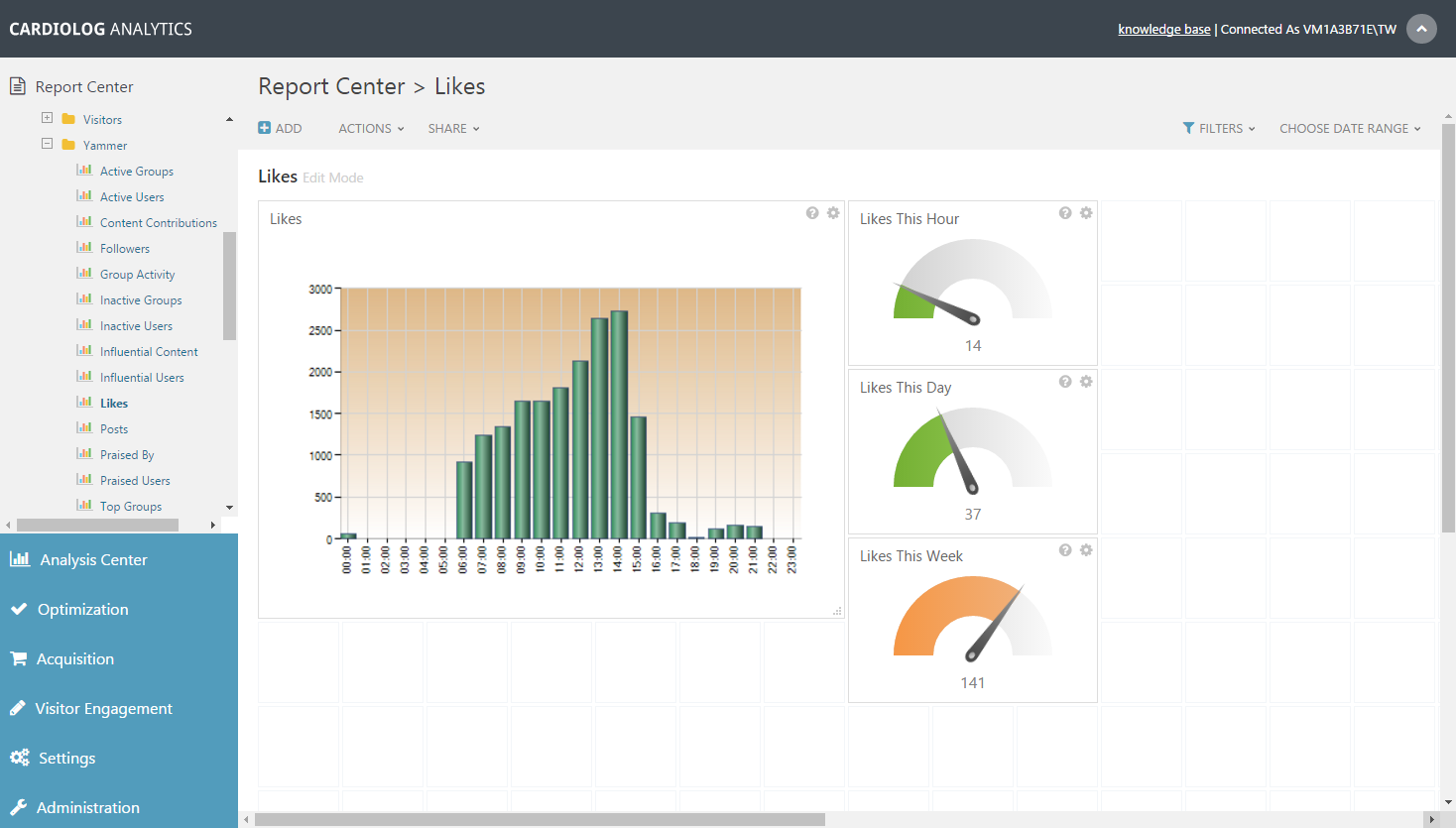Click the Settings gears icon
The image size is (1456, 828).
pyautogui.click(x=20, y=758)
